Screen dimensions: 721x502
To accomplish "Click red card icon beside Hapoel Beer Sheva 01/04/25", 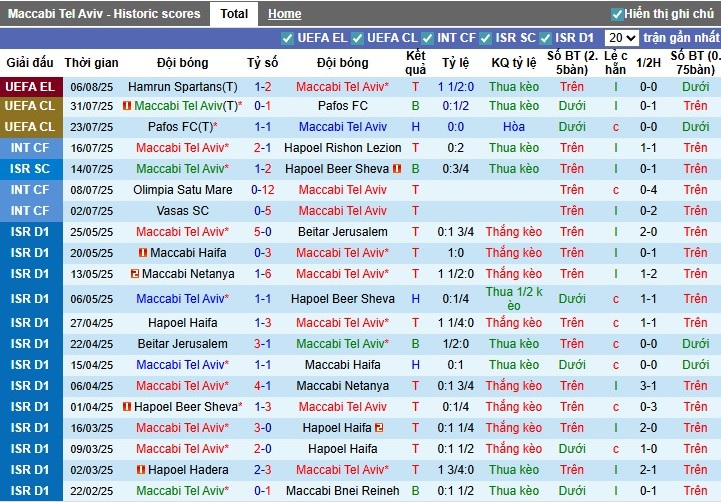I will 127,407.
